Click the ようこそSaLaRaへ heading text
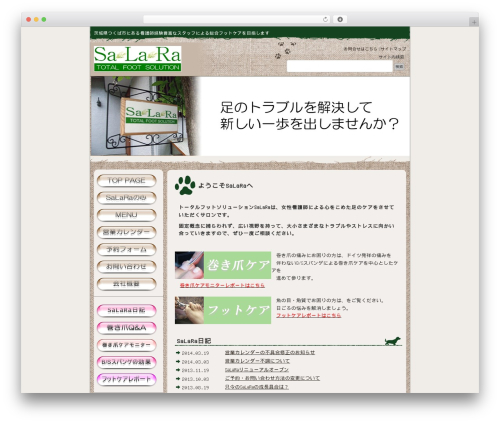Screen dimensions: 500x423 pos(225,186)
